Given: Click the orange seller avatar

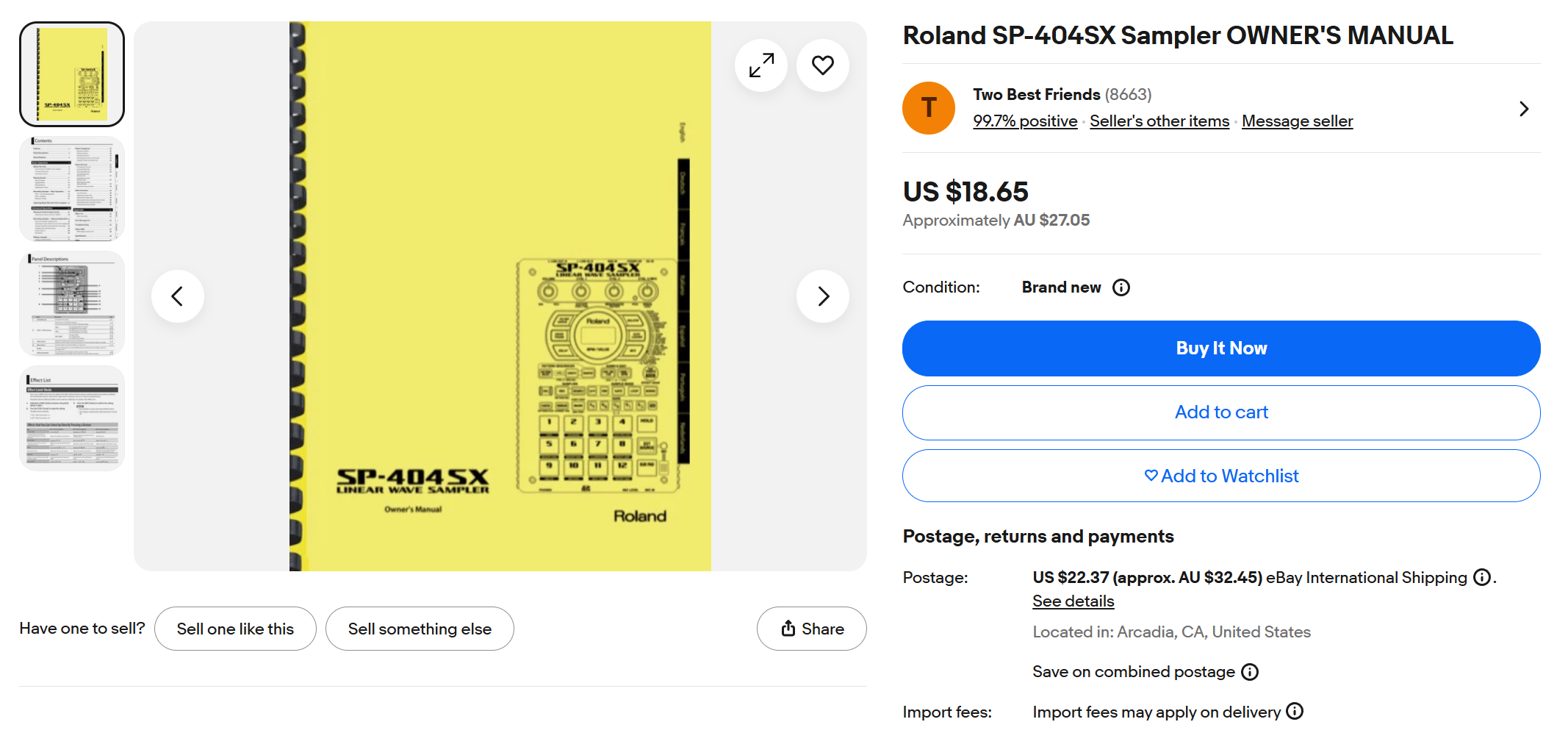Looking at the screenshot, I should pyautogui.click(x=929, y=108).
